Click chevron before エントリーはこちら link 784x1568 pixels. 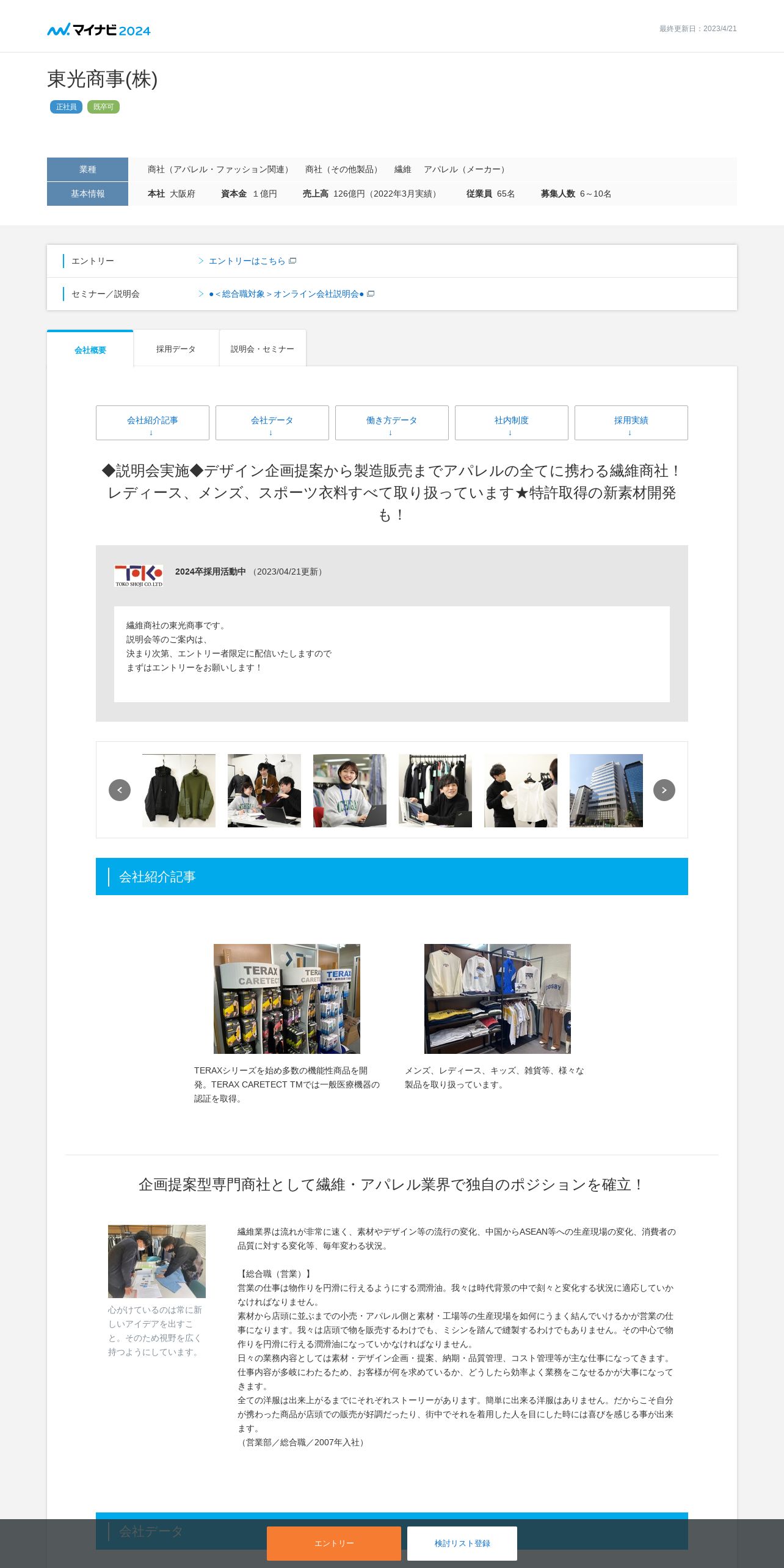tap(201, 261)
